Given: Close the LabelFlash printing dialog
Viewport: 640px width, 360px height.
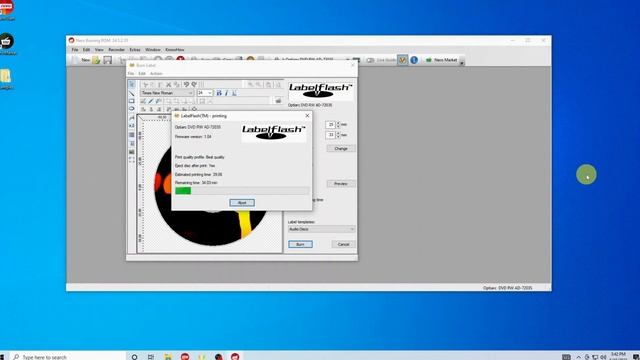Looking at the screenshot, I should pos(307,116).
